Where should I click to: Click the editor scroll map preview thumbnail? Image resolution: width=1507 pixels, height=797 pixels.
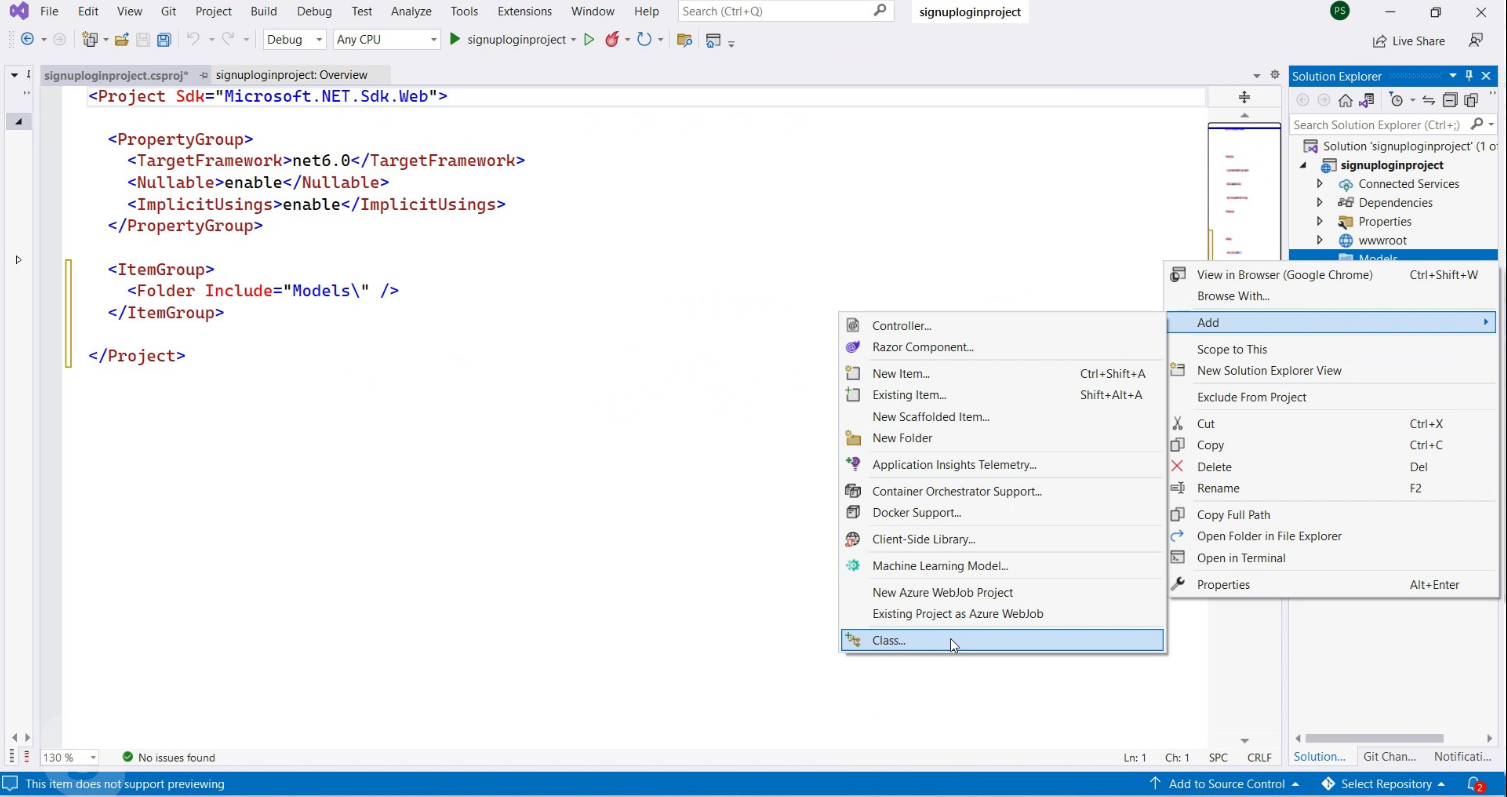coord(1244,180)
